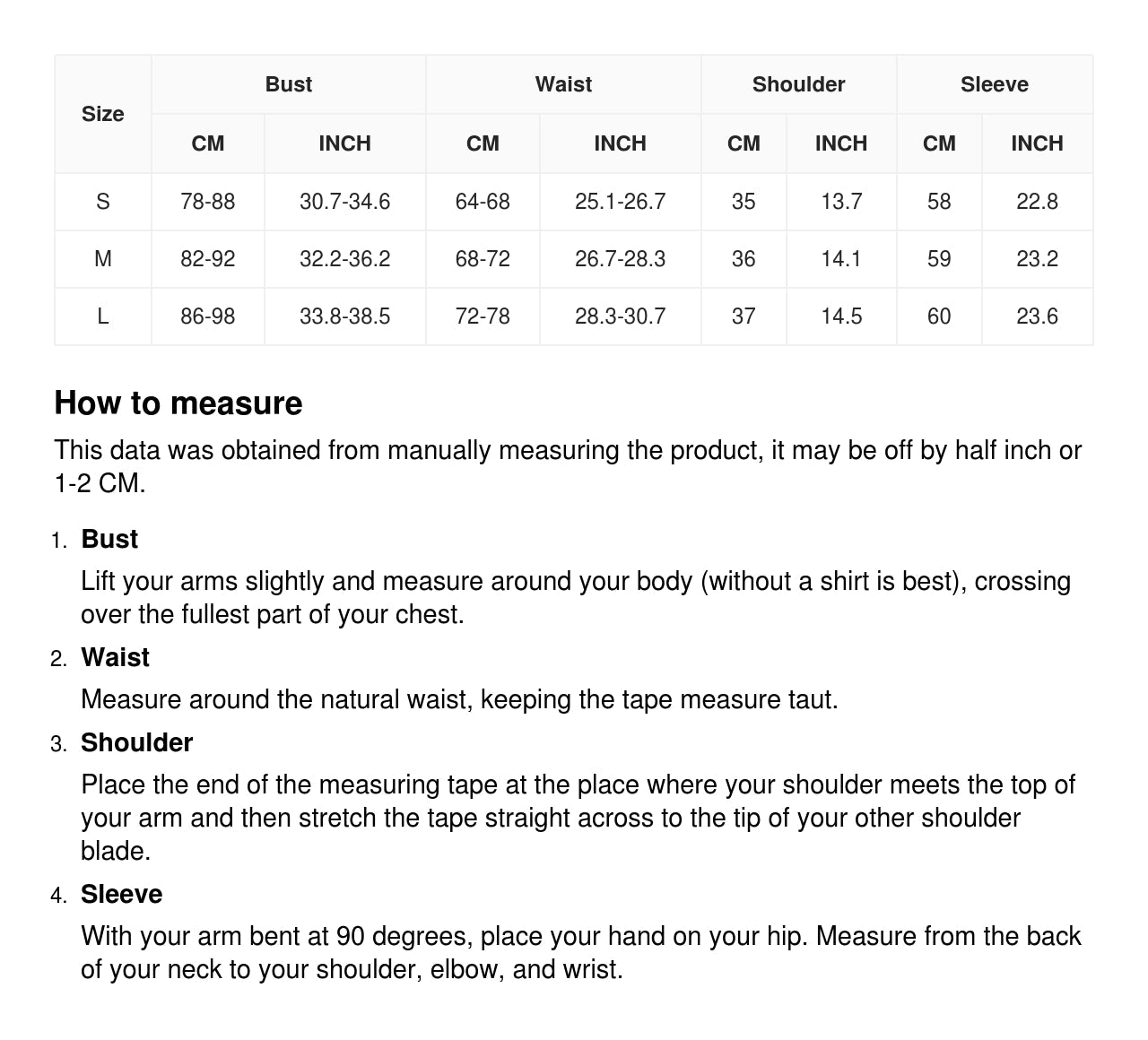
Task: Click the Size column header
Action: [x=103, y=114]
